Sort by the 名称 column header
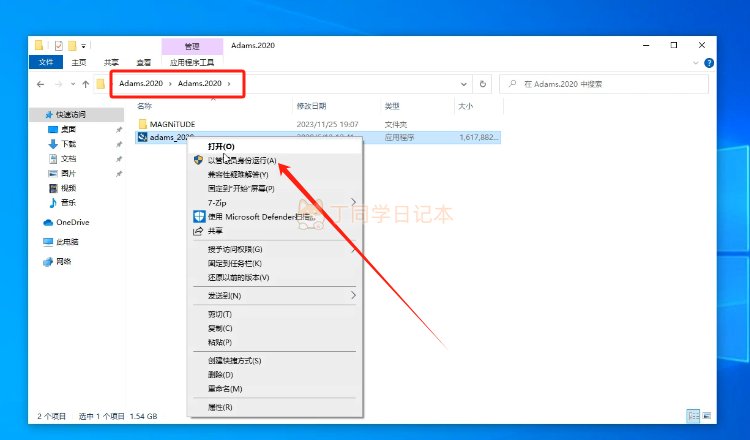750x440 pixels. pos(144,106)
